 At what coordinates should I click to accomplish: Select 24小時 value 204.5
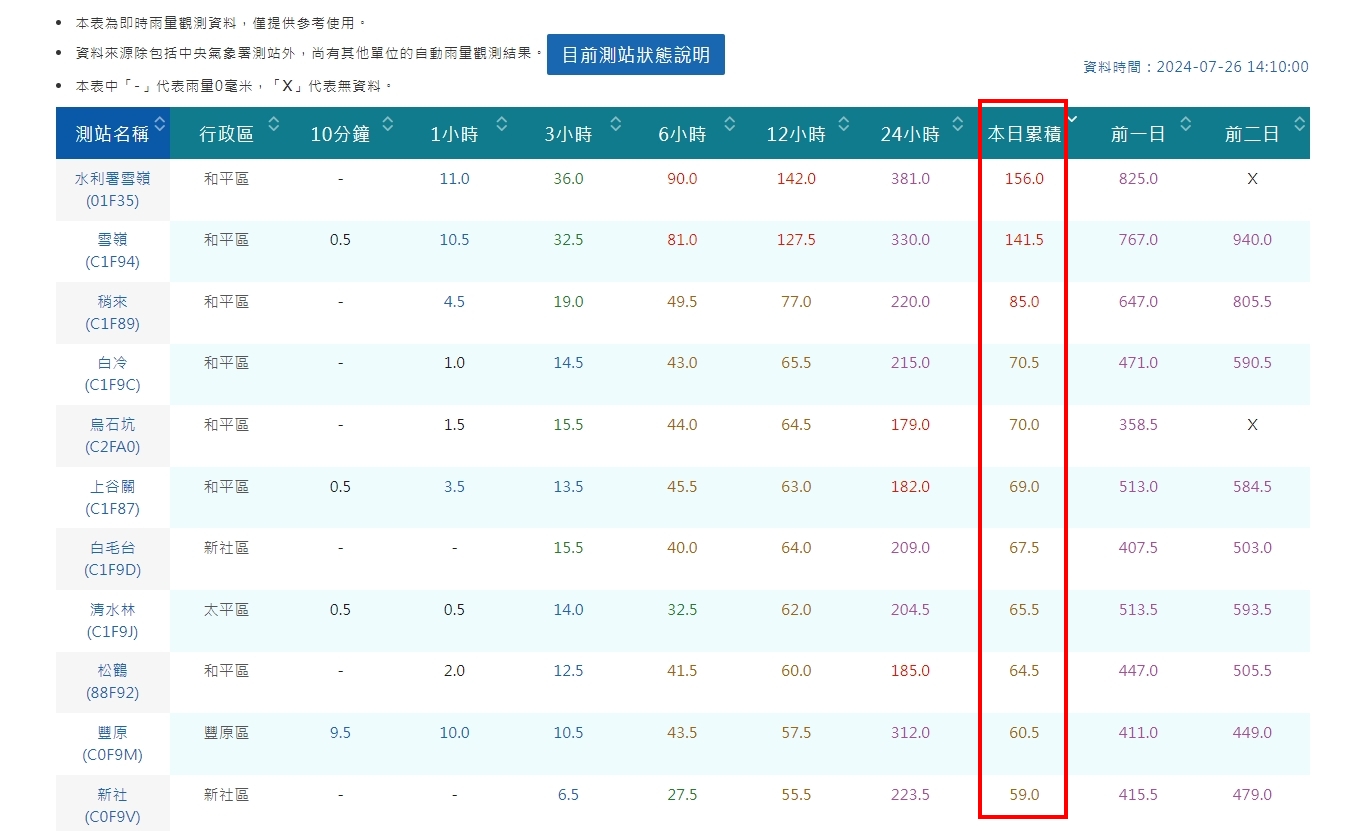pos(910,610)
